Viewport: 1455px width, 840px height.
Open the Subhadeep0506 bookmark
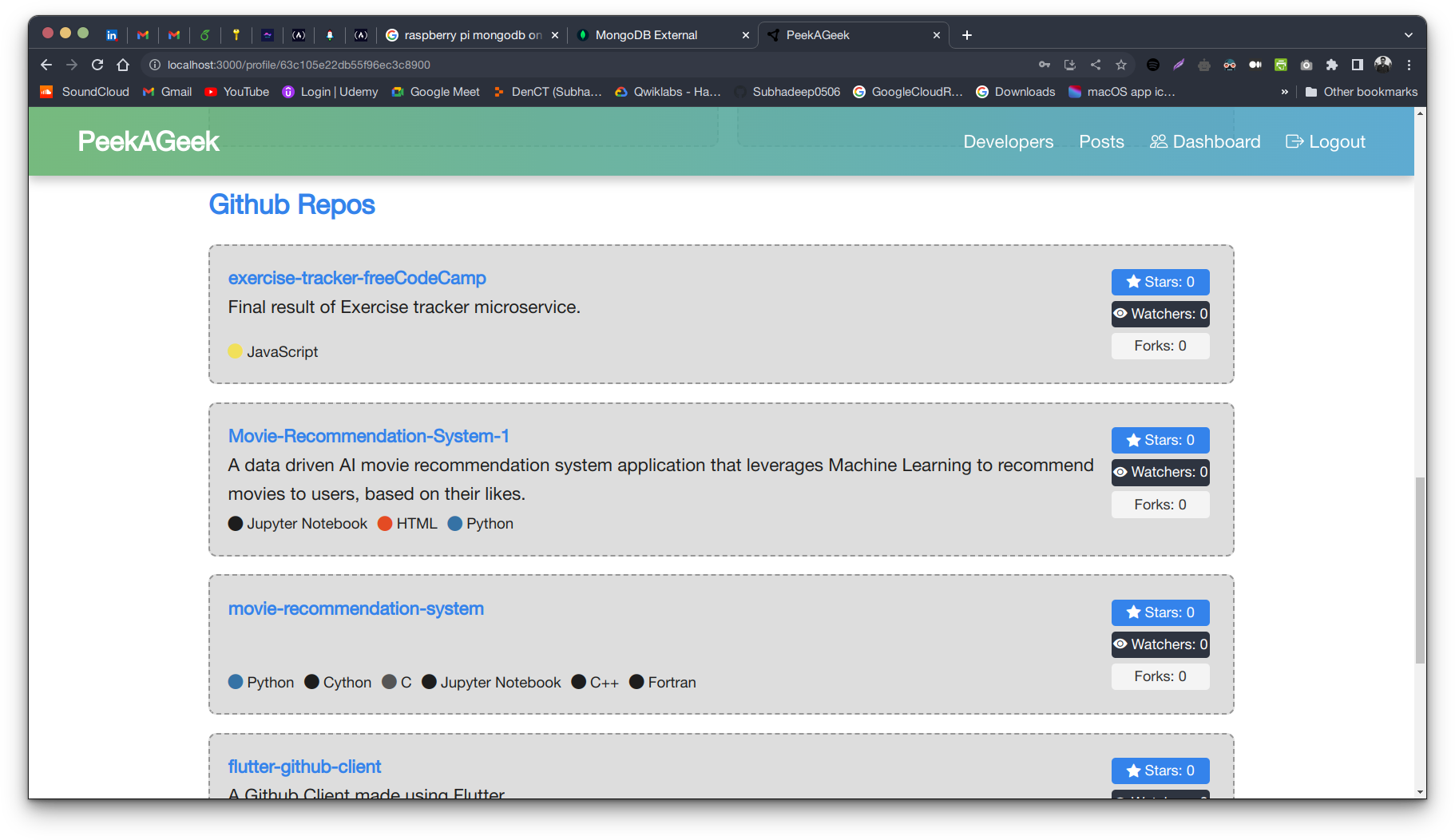787,92
